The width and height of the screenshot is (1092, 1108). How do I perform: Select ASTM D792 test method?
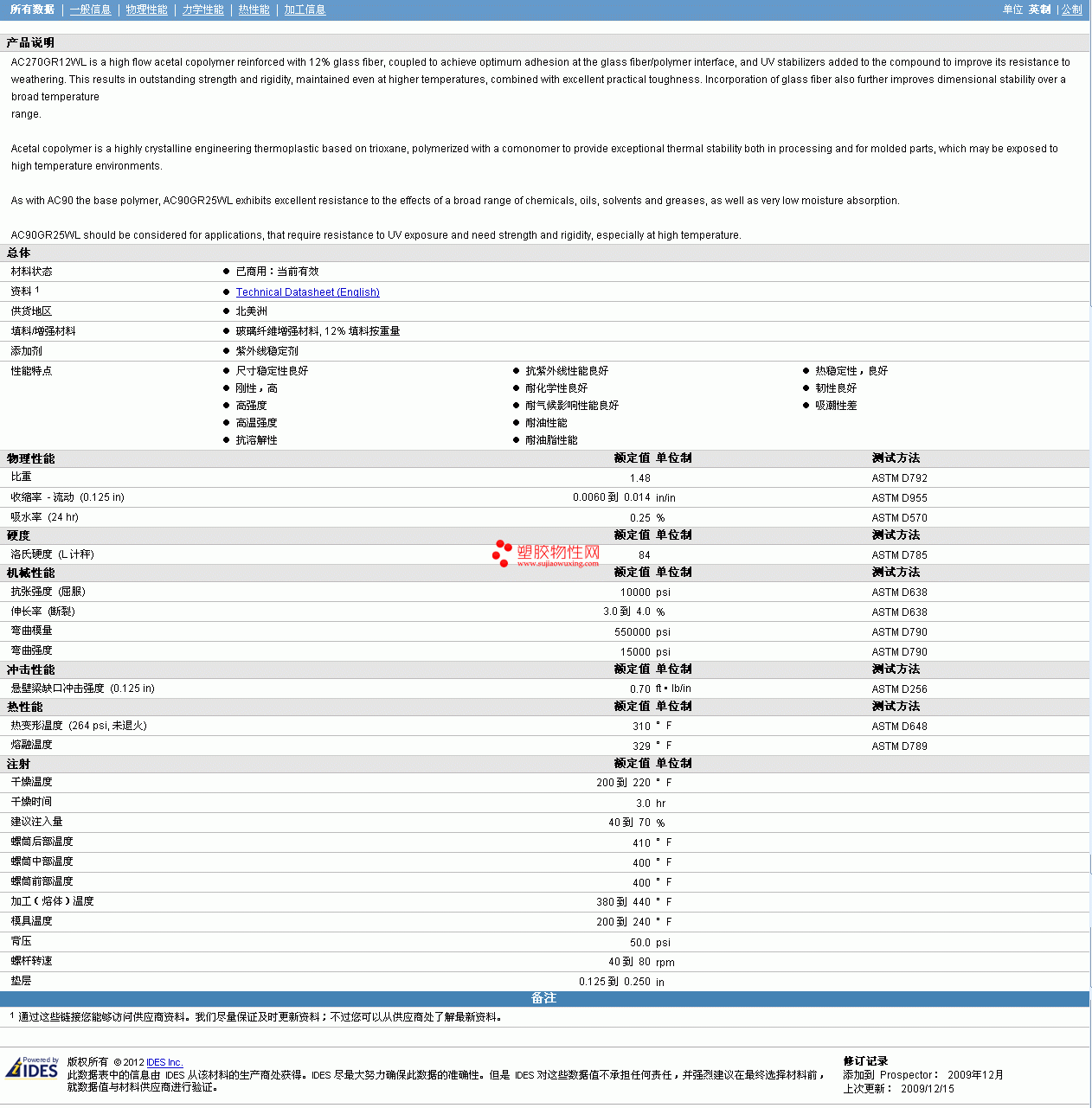tap(900, 478)
